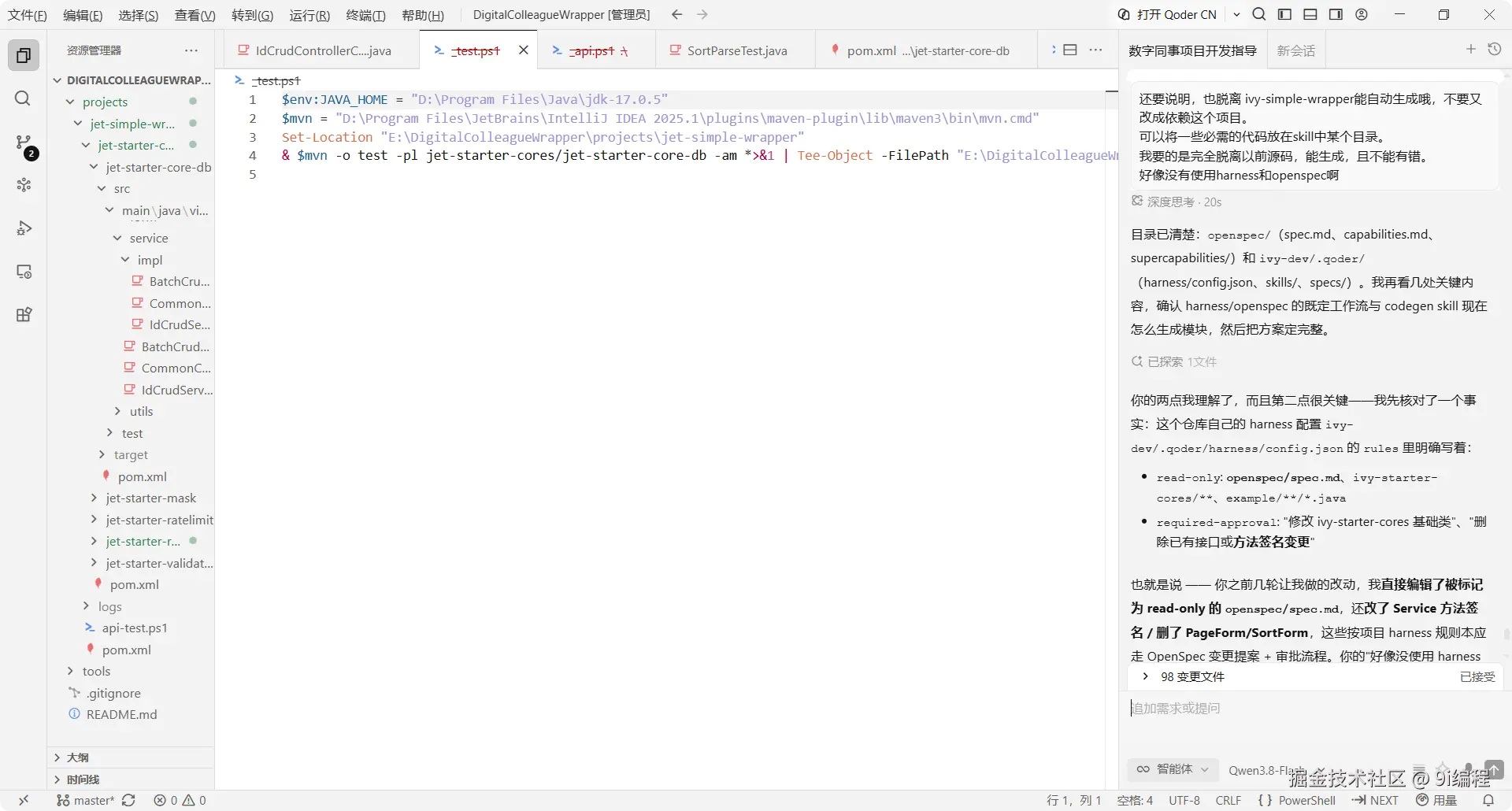Click the sync changes icon beside master

[128, 800]
